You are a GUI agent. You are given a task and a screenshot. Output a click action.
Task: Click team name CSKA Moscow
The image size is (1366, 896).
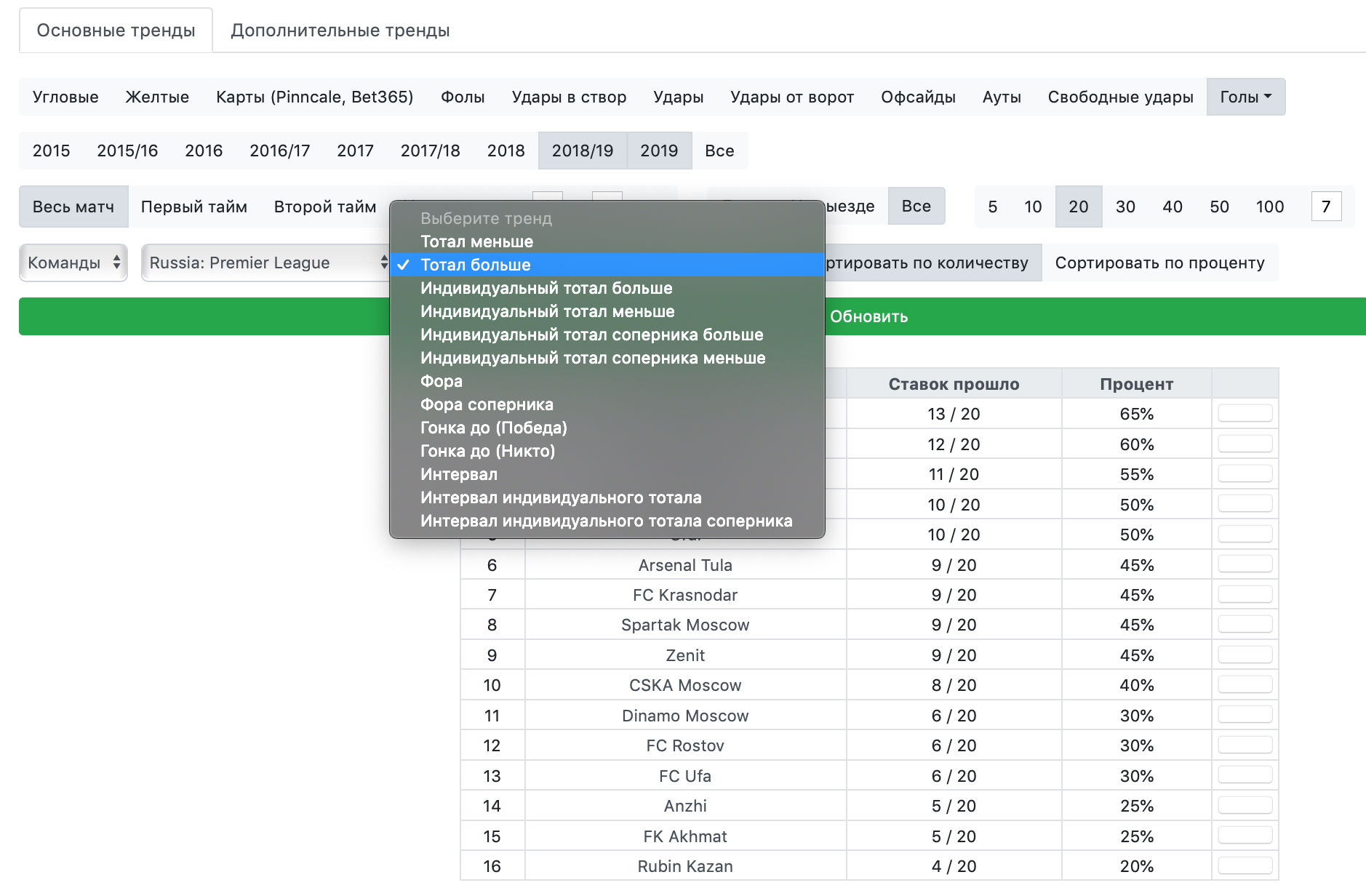(685, 685)
